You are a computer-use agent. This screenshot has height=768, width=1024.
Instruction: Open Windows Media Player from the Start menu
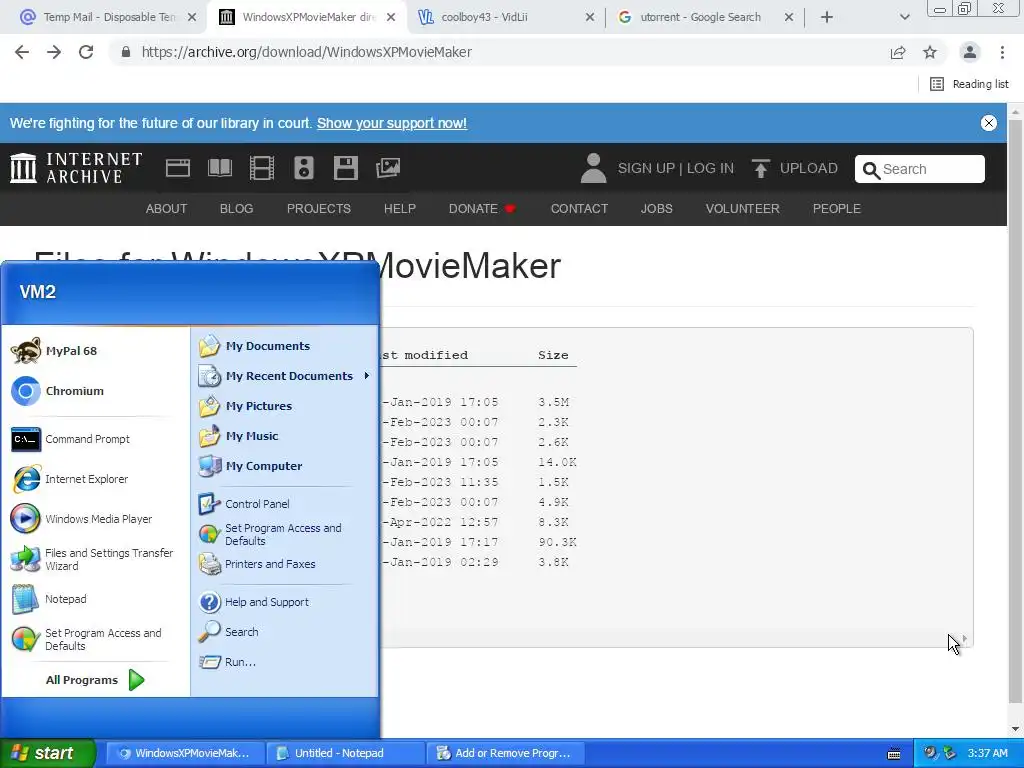click(x=82, y=519)
